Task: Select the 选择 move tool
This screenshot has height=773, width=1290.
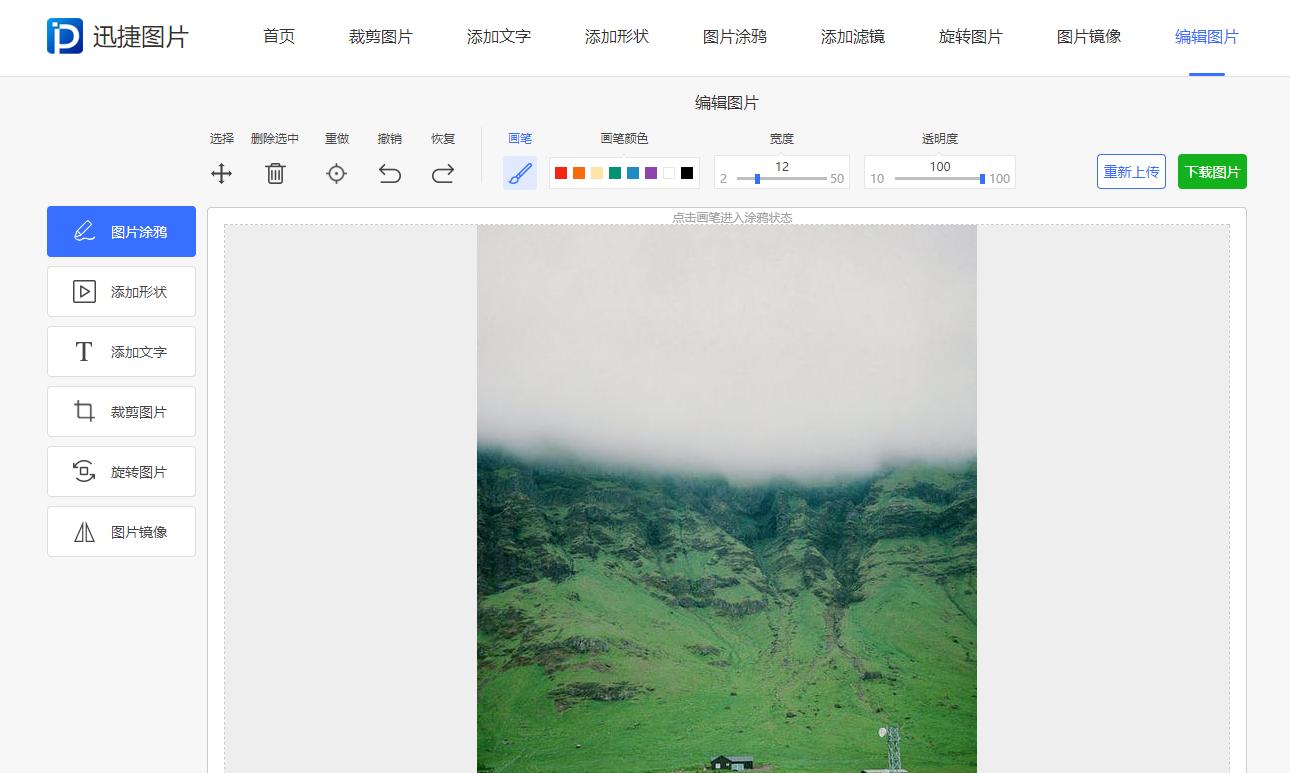Action: click(x=221, y=173)
